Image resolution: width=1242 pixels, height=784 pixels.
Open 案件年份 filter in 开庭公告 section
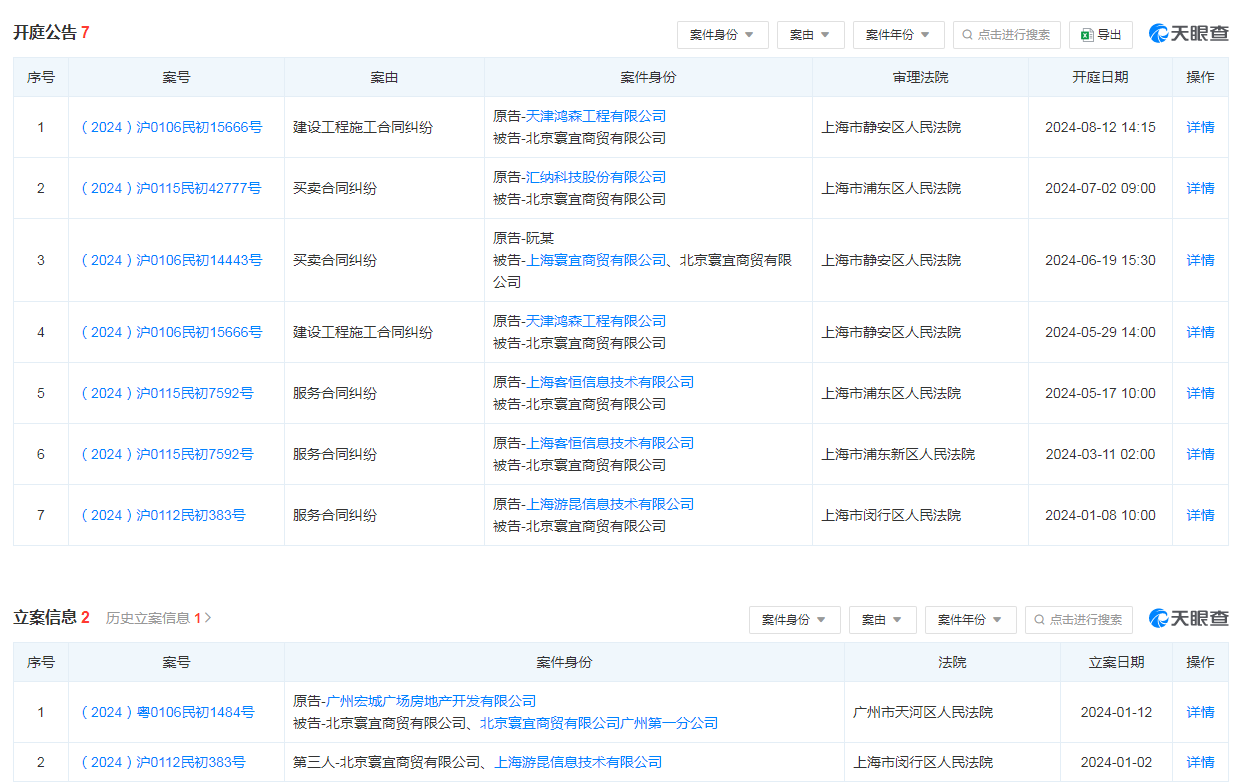pos(898,35)
